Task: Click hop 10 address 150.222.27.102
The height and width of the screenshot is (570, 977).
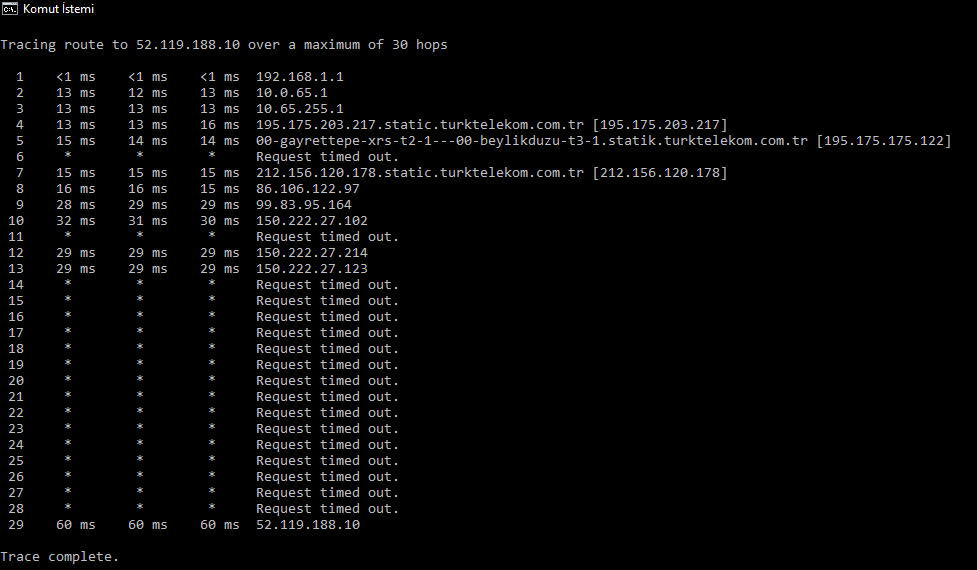Action: [x=312, y=221]
